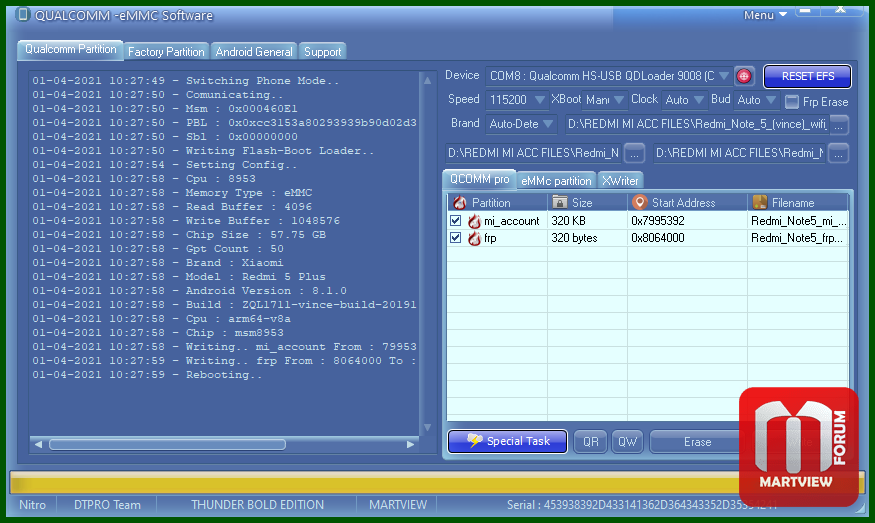Click the RESET EFS button

pyautogui.click(x=807, y=76)
